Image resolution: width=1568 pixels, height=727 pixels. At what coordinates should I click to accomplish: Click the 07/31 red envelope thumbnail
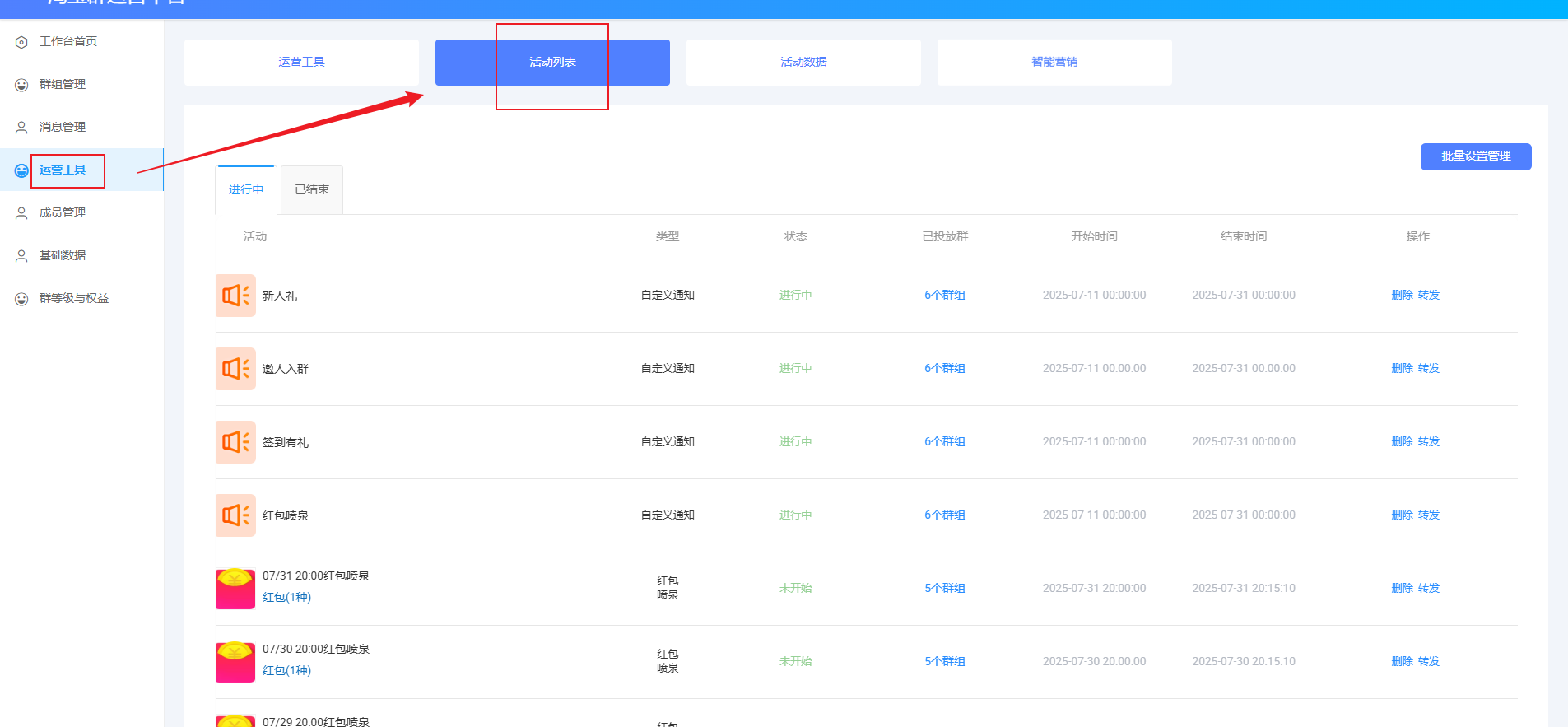(235, 589)
